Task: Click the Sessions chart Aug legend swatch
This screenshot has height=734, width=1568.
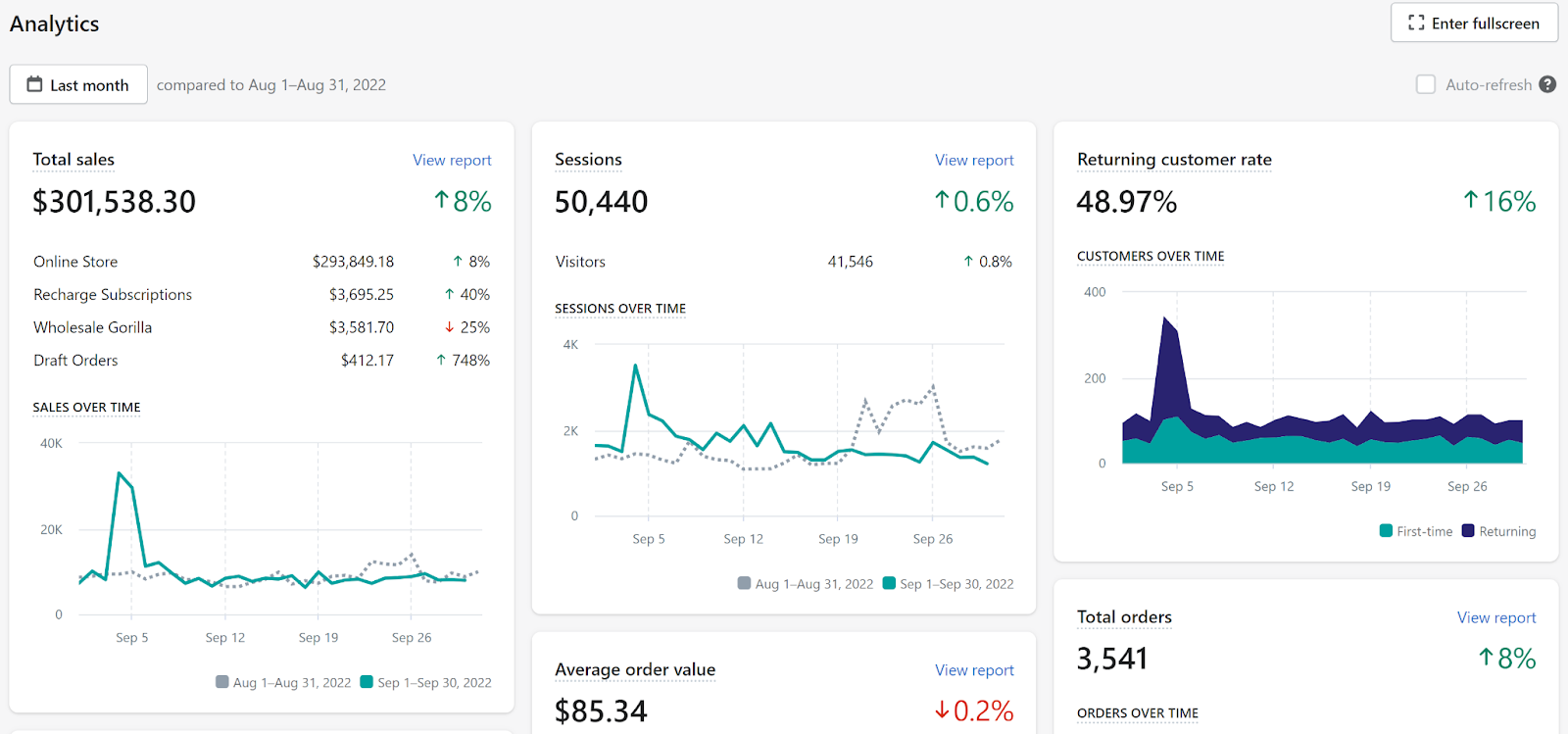Action: pyautogui.click(x=745, y=583)
